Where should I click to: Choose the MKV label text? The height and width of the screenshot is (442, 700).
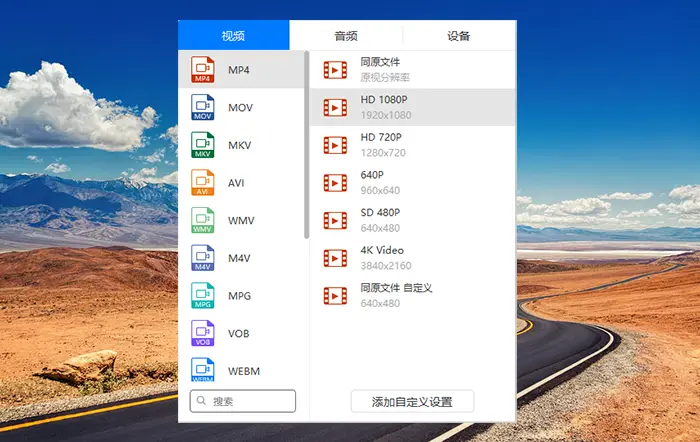point(240,145)
